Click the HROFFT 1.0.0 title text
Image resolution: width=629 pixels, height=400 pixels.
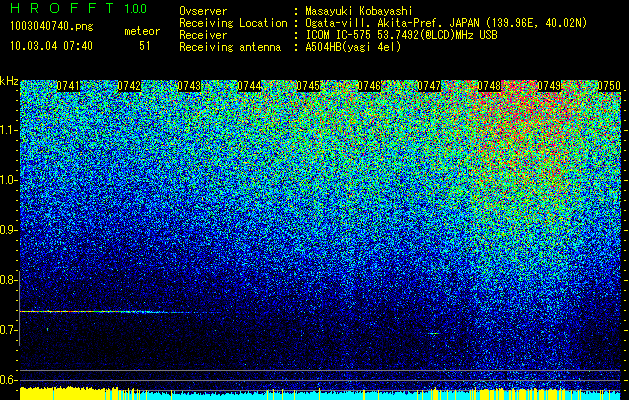pos(79,8)
